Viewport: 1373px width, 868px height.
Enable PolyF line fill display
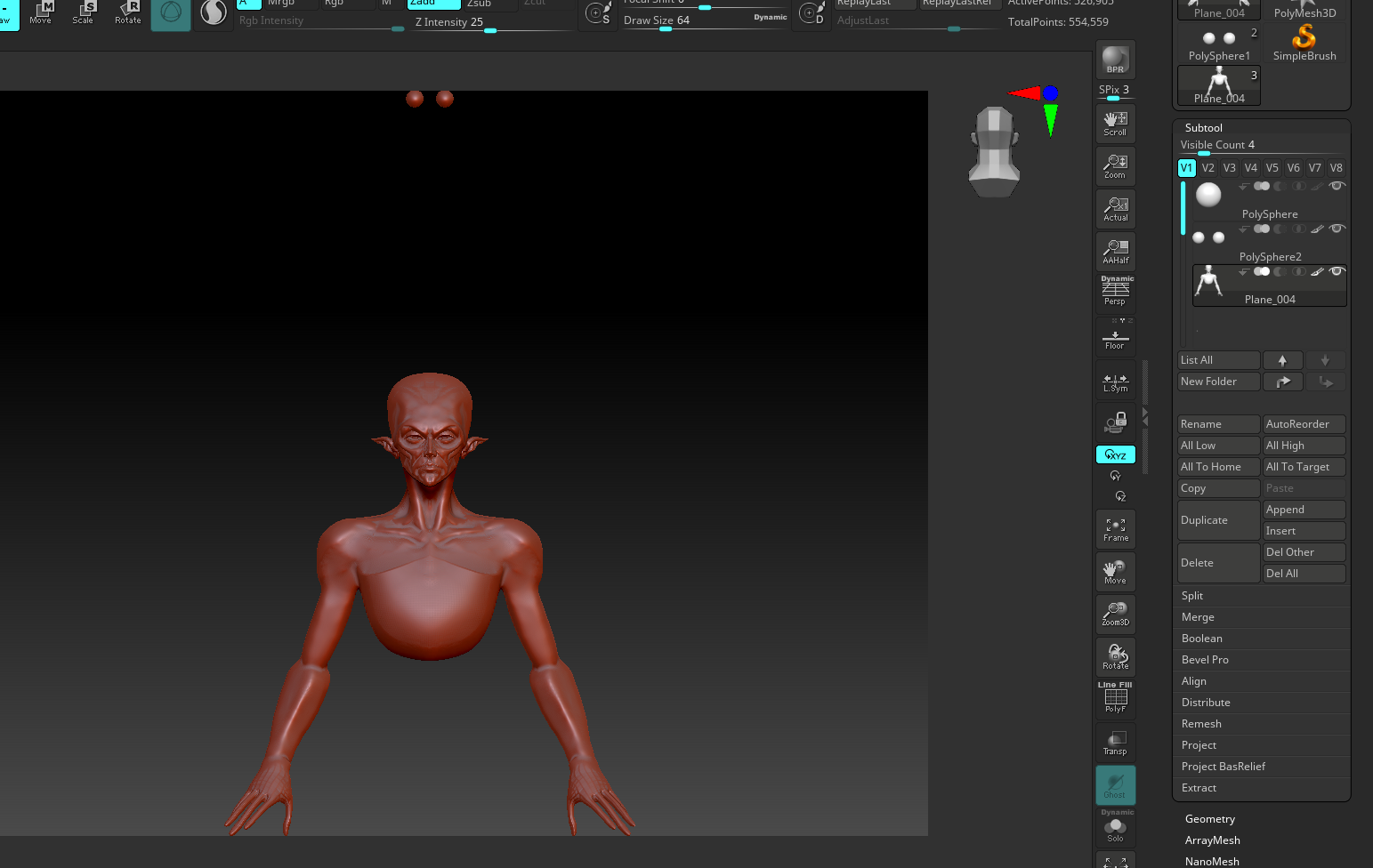pos(1115,699)
